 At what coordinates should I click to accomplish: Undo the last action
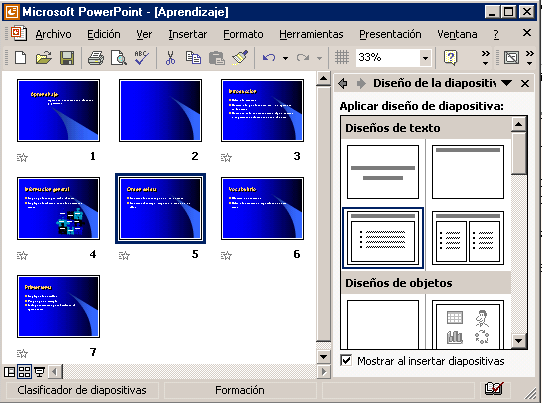(x=269, y=57)
